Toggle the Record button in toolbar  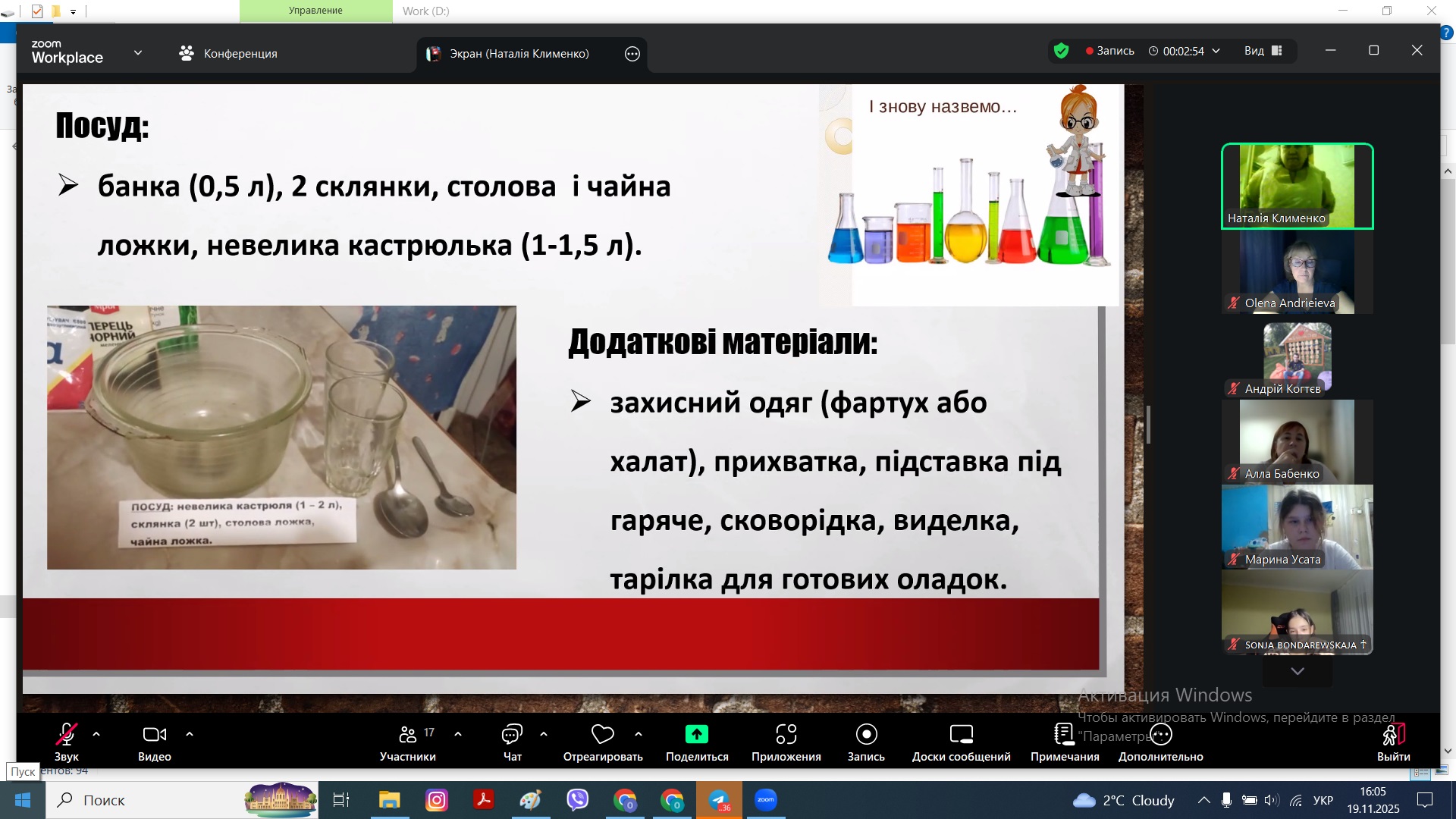coord(866,735)
